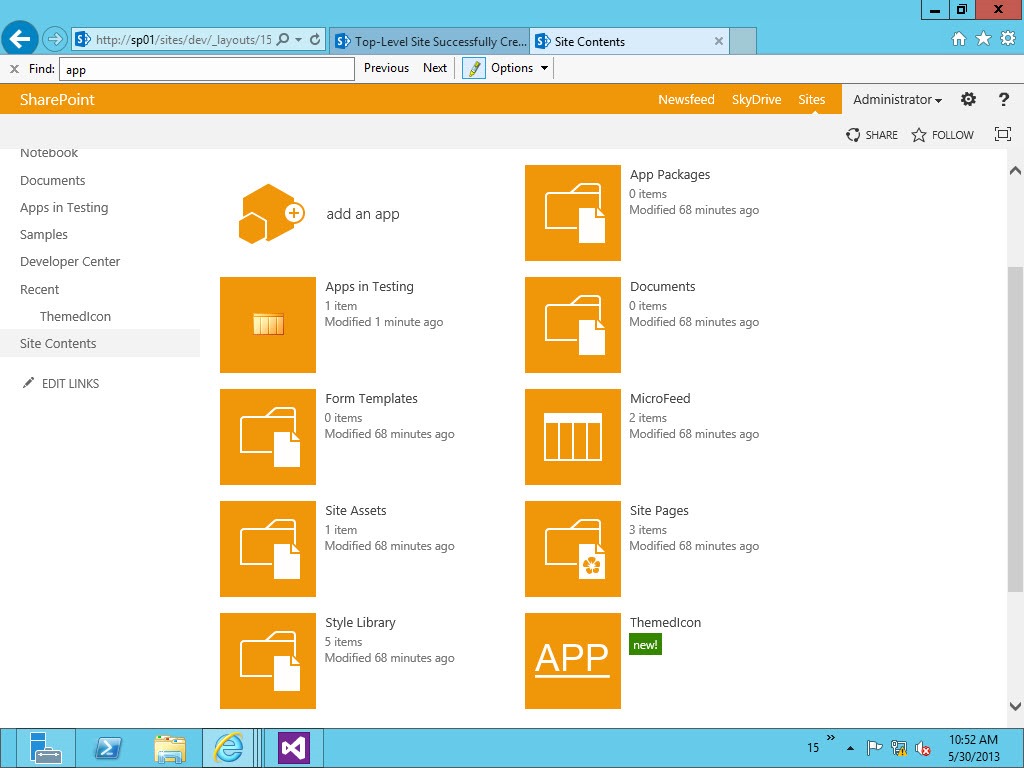This screenshot has width=1024, height=768.
Task: Click the "add an app" hexagon icon
Action: coord(268,213)
